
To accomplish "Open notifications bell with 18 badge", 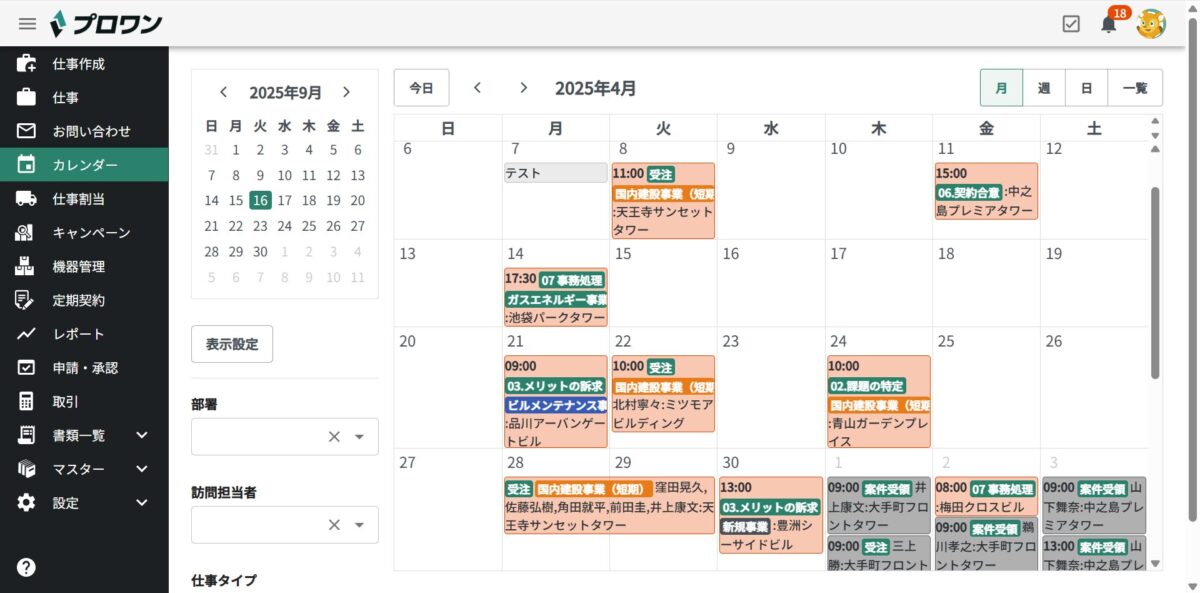I will 1109,23.
